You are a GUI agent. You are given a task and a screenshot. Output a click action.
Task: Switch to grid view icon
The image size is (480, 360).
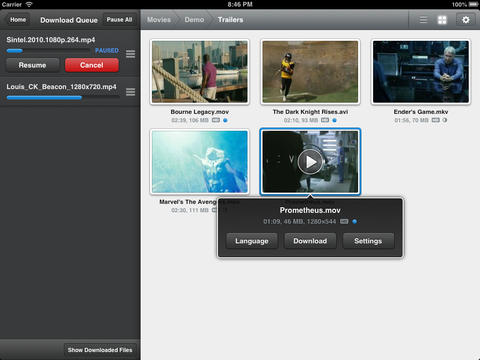[x=442, y=20]
